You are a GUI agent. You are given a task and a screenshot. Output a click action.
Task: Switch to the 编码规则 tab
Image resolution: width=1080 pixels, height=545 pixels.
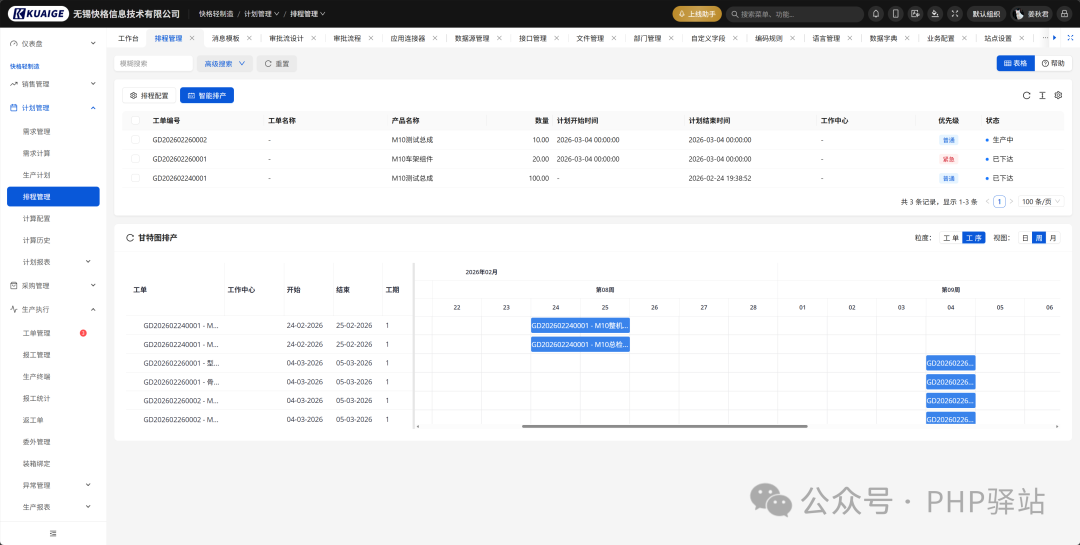click(x=769, y=38)
